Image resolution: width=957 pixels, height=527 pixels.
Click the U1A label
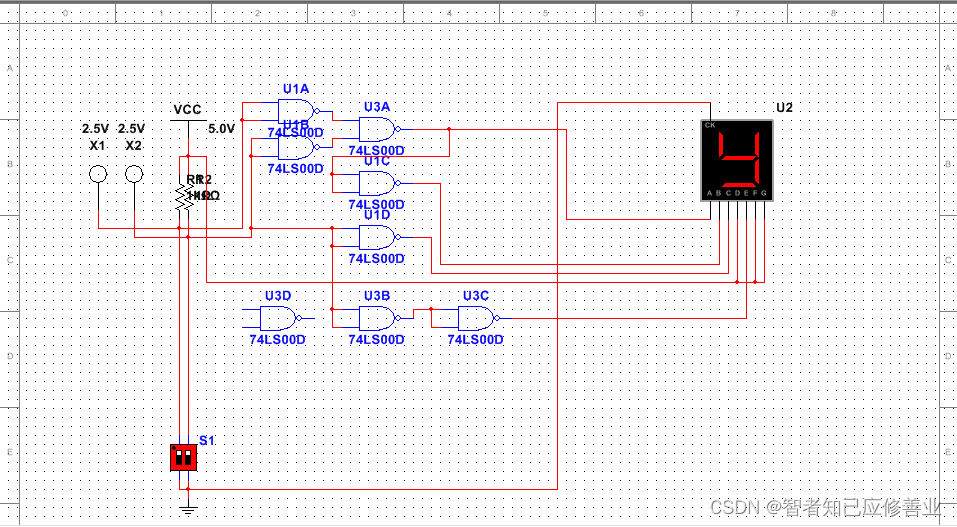(295, 89)
